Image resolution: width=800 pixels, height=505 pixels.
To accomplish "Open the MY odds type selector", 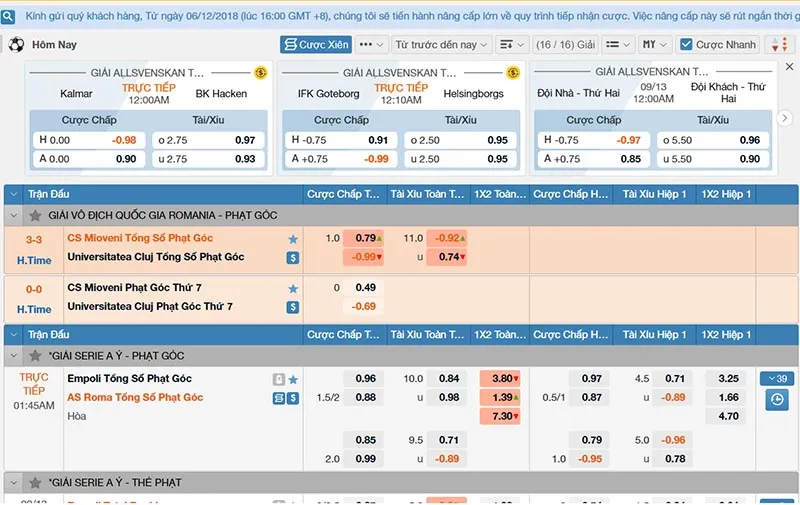I will 655,45.
